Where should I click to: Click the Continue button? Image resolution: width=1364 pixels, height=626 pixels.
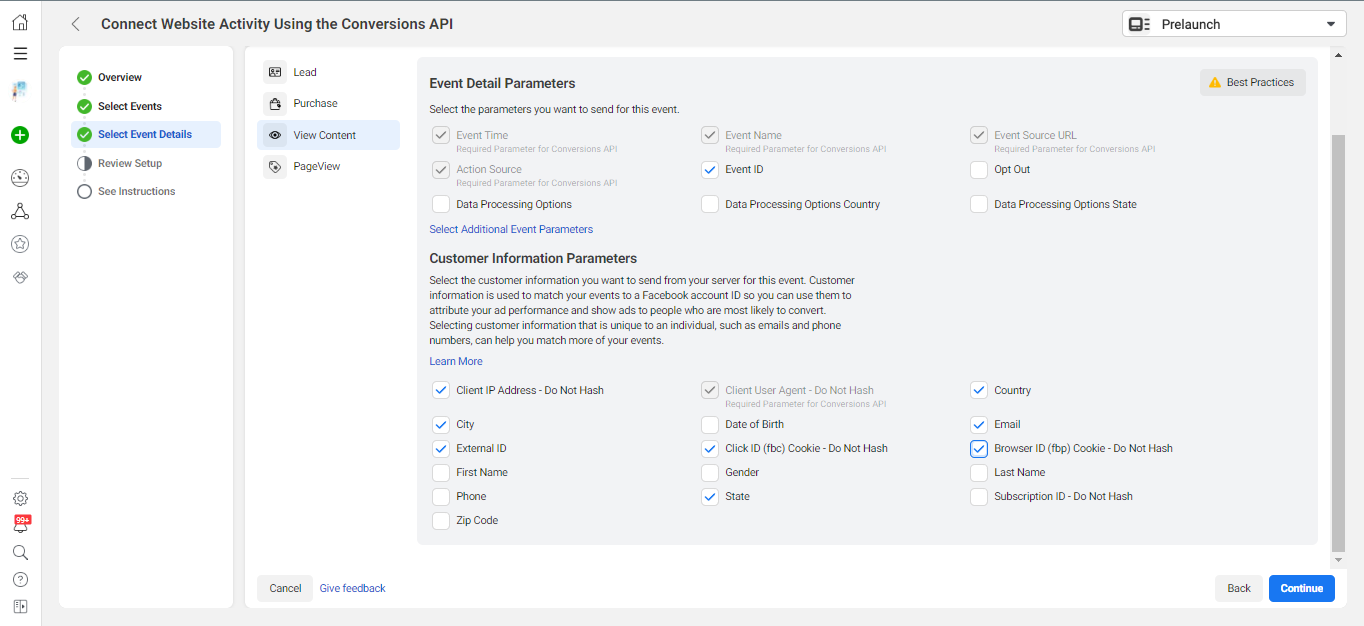(1301, 588)
